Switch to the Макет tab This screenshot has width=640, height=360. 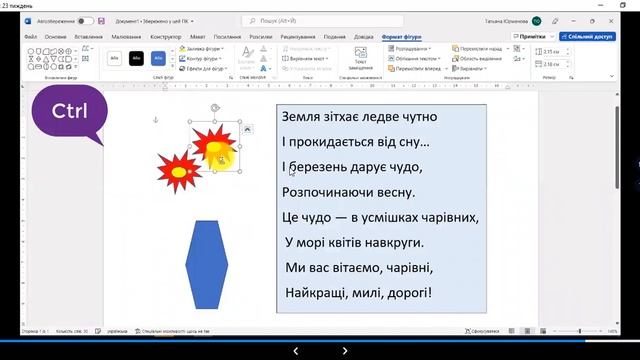pos(198,37)
